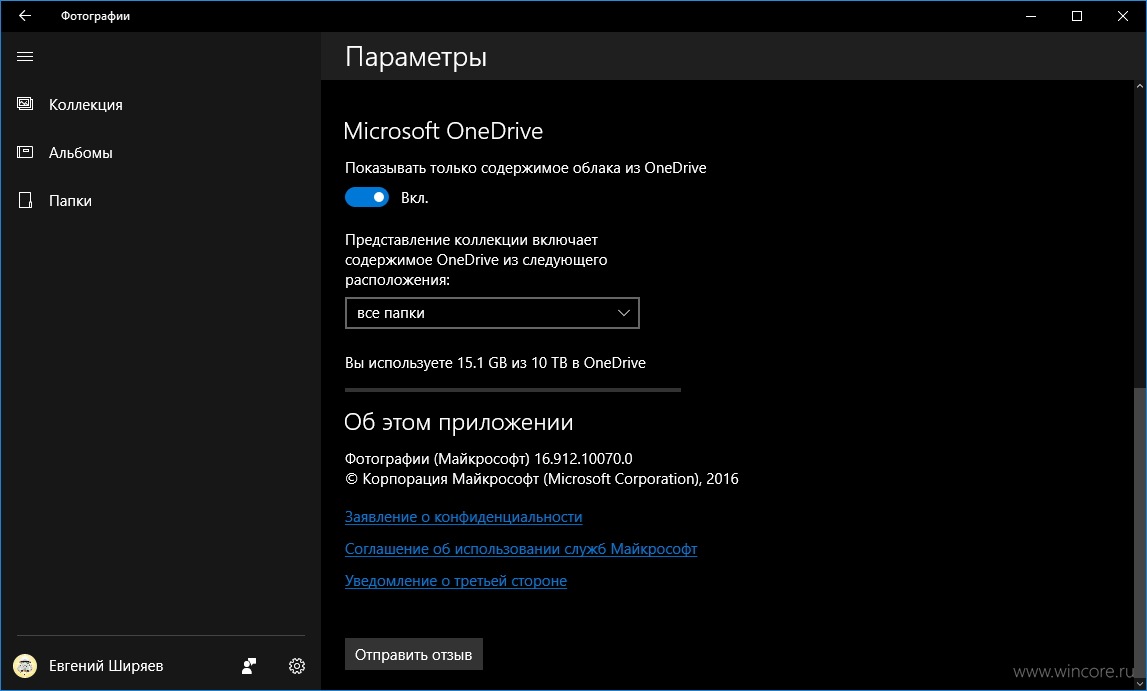This screenshot has width=1147, height=691.
Task: Select the user name Евгений Ширяев
Action: click(106, 665)
